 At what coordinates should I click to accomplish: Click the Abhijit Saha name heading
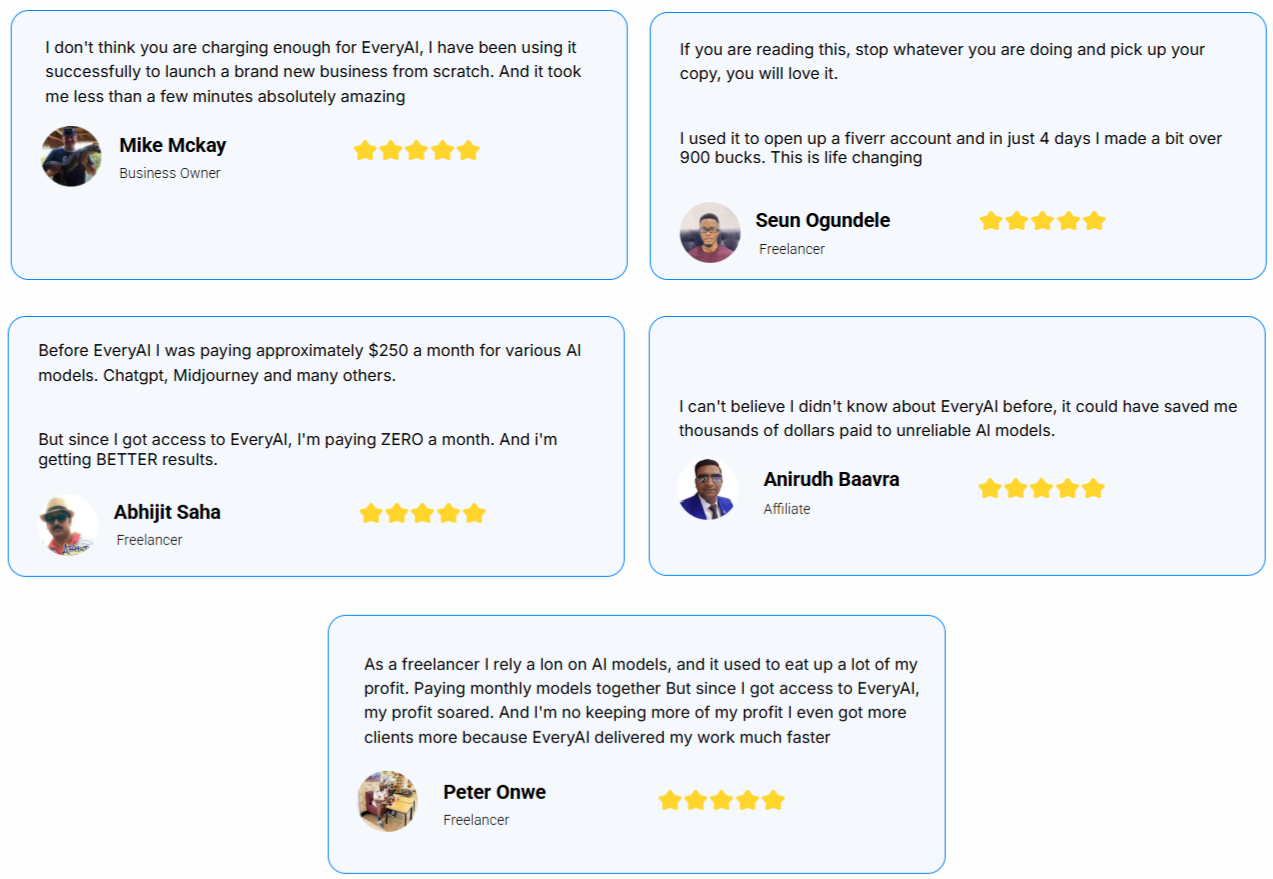click(167, 512)
